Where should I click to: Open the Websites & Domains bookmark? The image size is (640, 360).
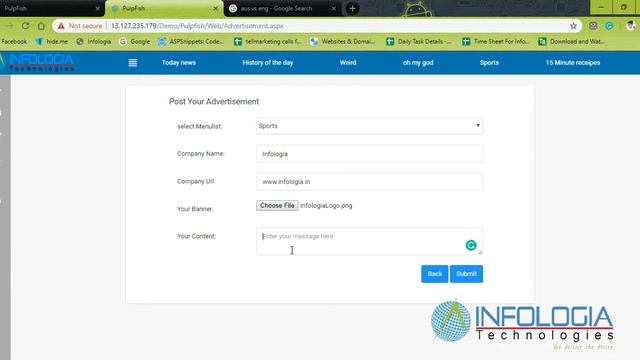pos(342,41)
